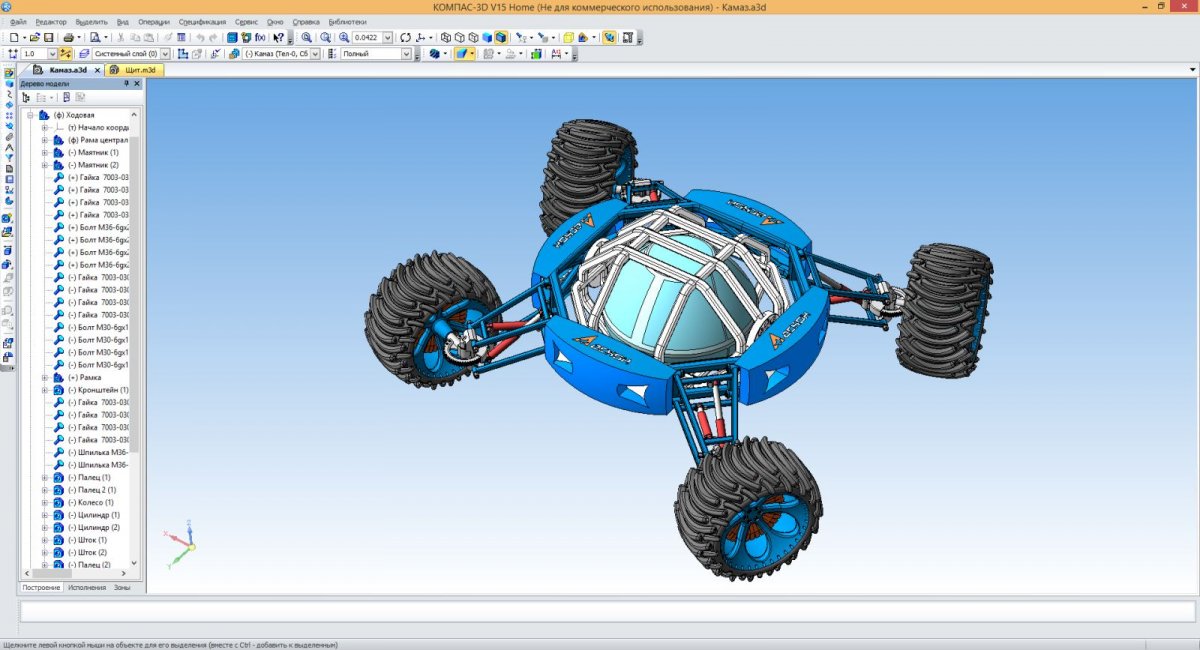Click the Rotate view icon
This screenshot has width=1200, height=650.
click(x=405, y=37)
